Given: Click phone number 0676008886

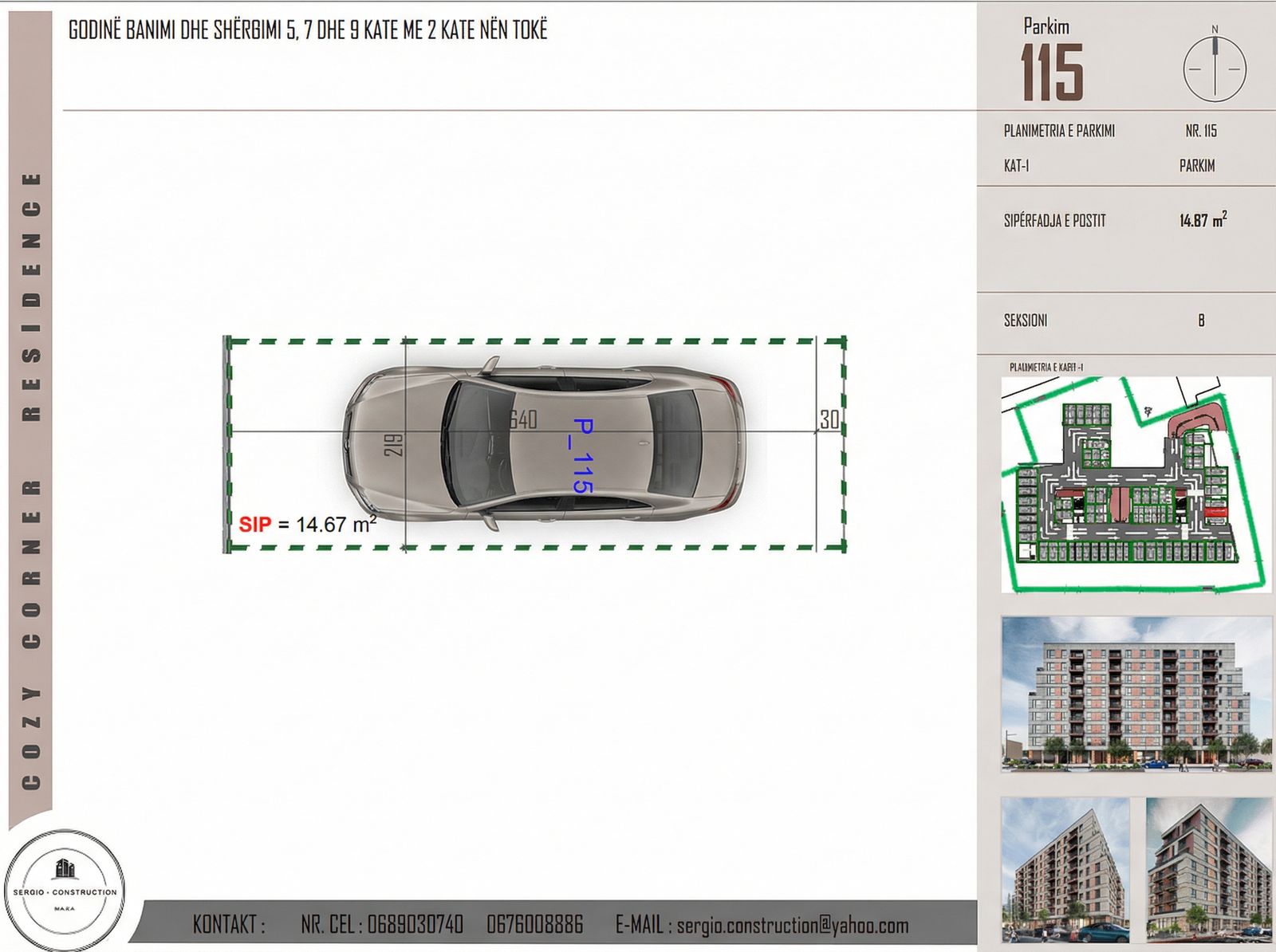Looking at the screenshot, I should [x=534, y=925].
